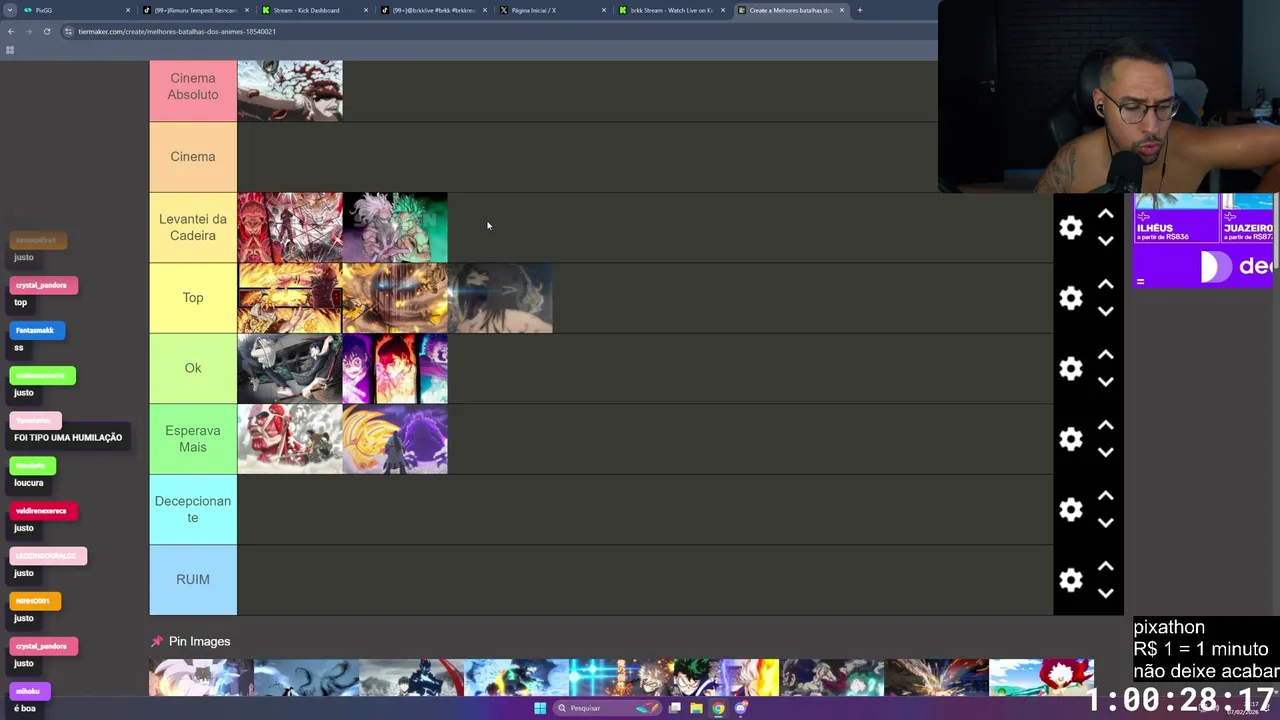The image size is (1280, 720).
Task: Select the Top tier label
Action: click(x=193, y=298)
